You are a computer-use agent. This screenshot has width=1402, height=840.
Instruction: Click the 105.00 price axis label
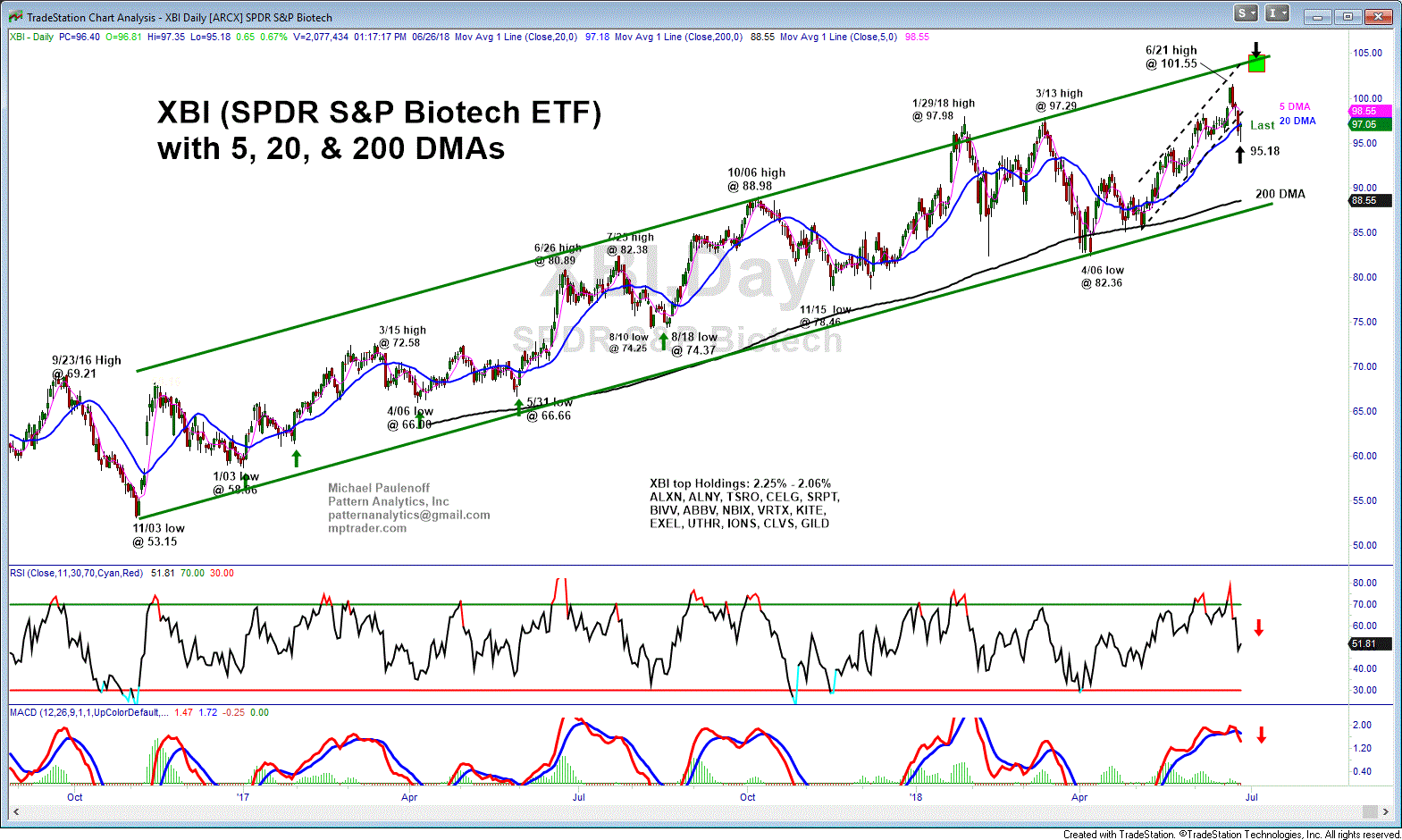point(1366,53)
